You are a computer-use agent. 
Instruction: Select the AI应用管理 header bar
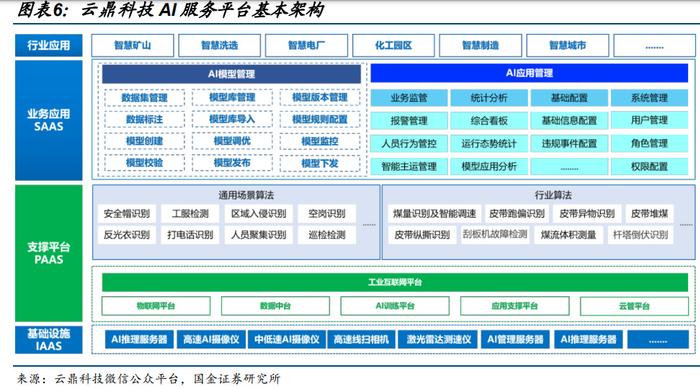[x=529, y=73]
